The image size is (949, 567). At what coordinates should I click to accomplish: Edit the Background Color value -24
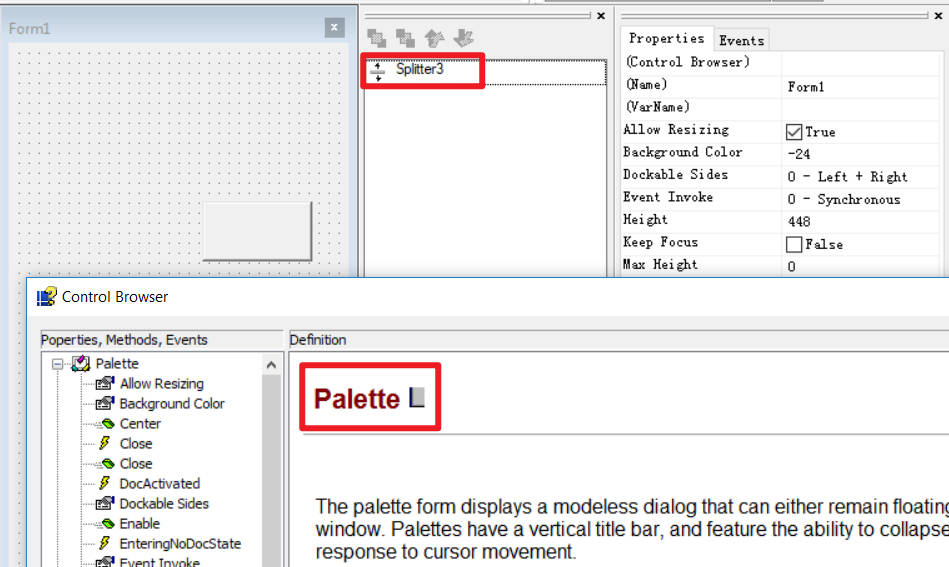point(860,154)
